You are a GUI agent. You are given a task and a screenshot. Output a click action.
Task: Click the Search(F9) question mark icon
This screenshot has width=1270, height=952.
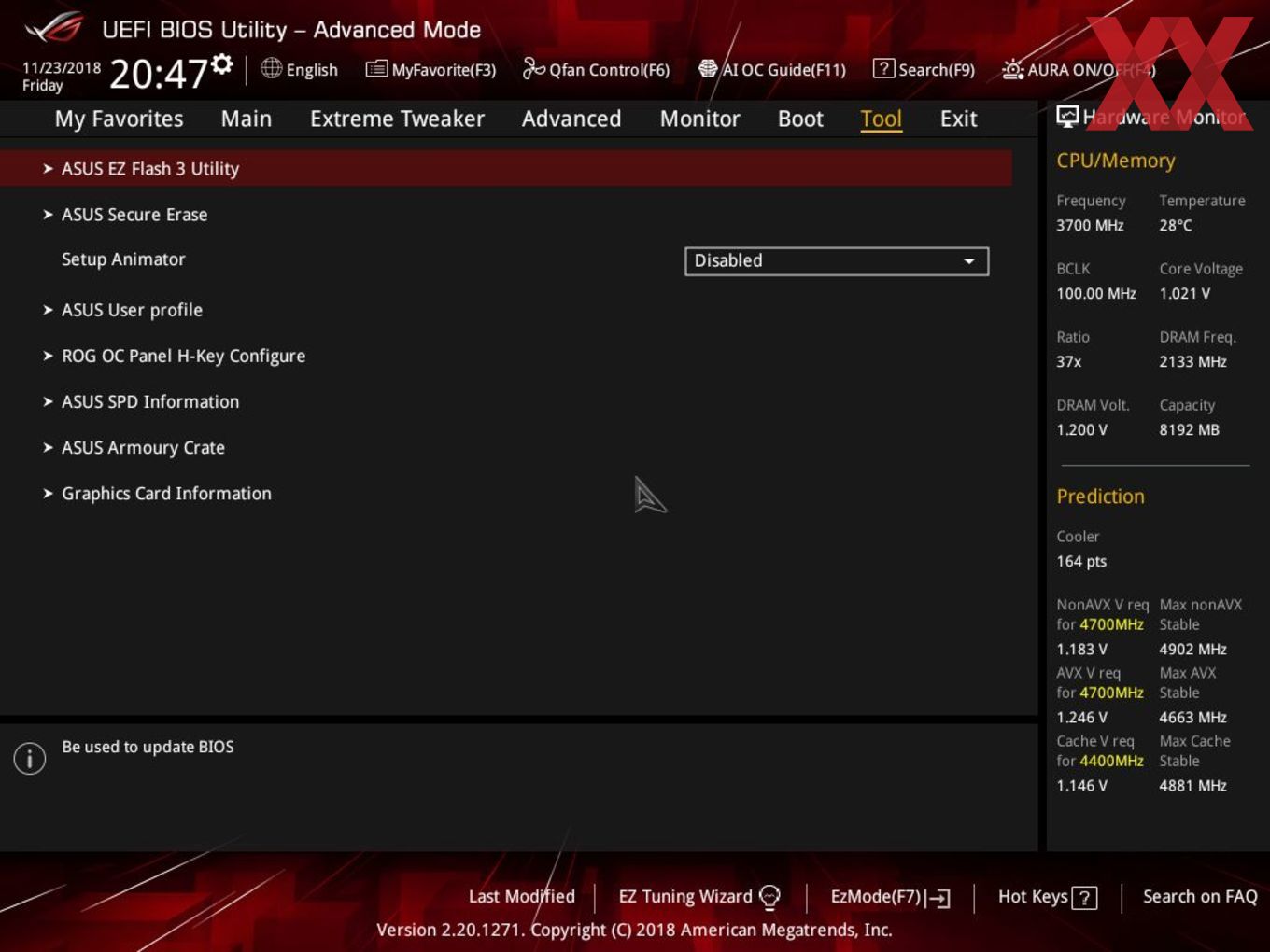tap(883, 68)
